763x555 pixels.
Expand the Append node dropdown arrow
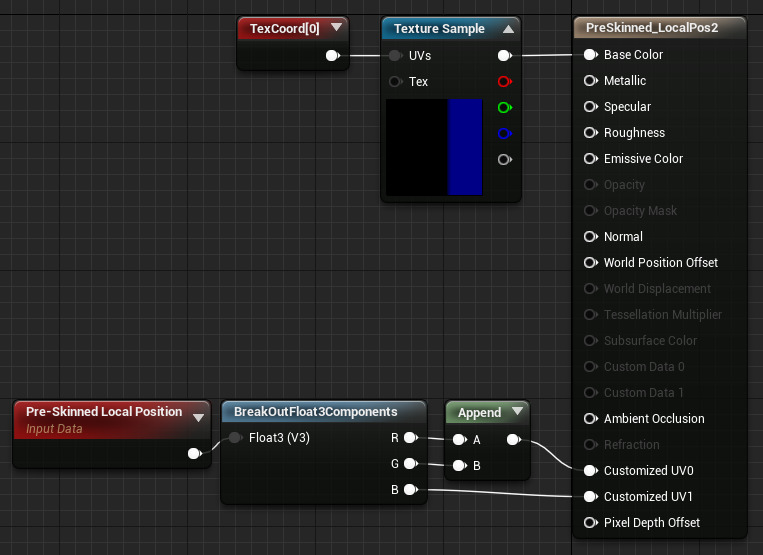coord(517,412)
